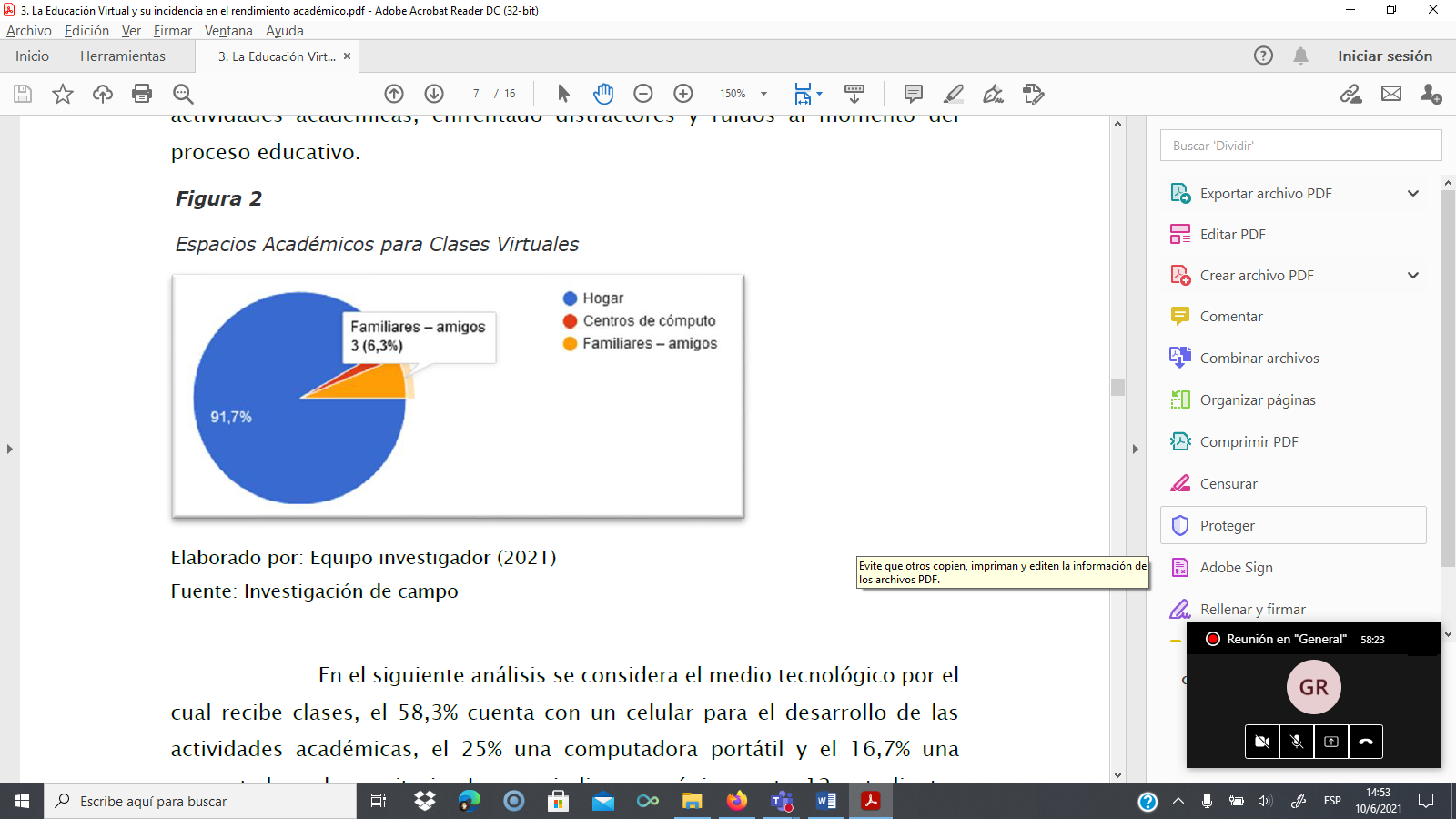Expand Crear archivo PDF options
Image resolution: width=1456 pixels, height=819 pixels.
[x=1413, y=275]
